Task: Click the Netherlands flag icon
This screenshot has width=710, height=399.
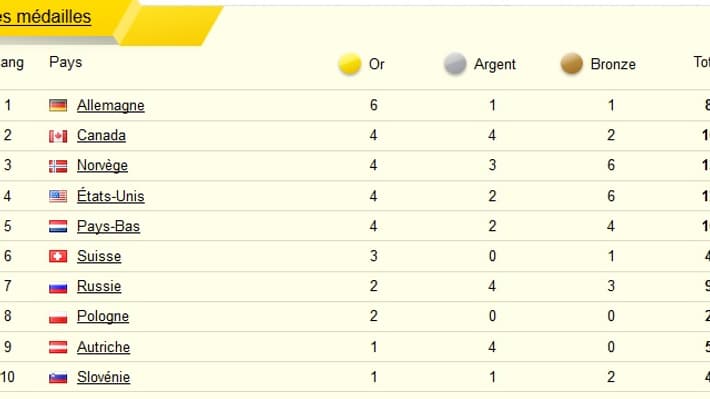Action: pyautogui.click(x=58, y=226)
